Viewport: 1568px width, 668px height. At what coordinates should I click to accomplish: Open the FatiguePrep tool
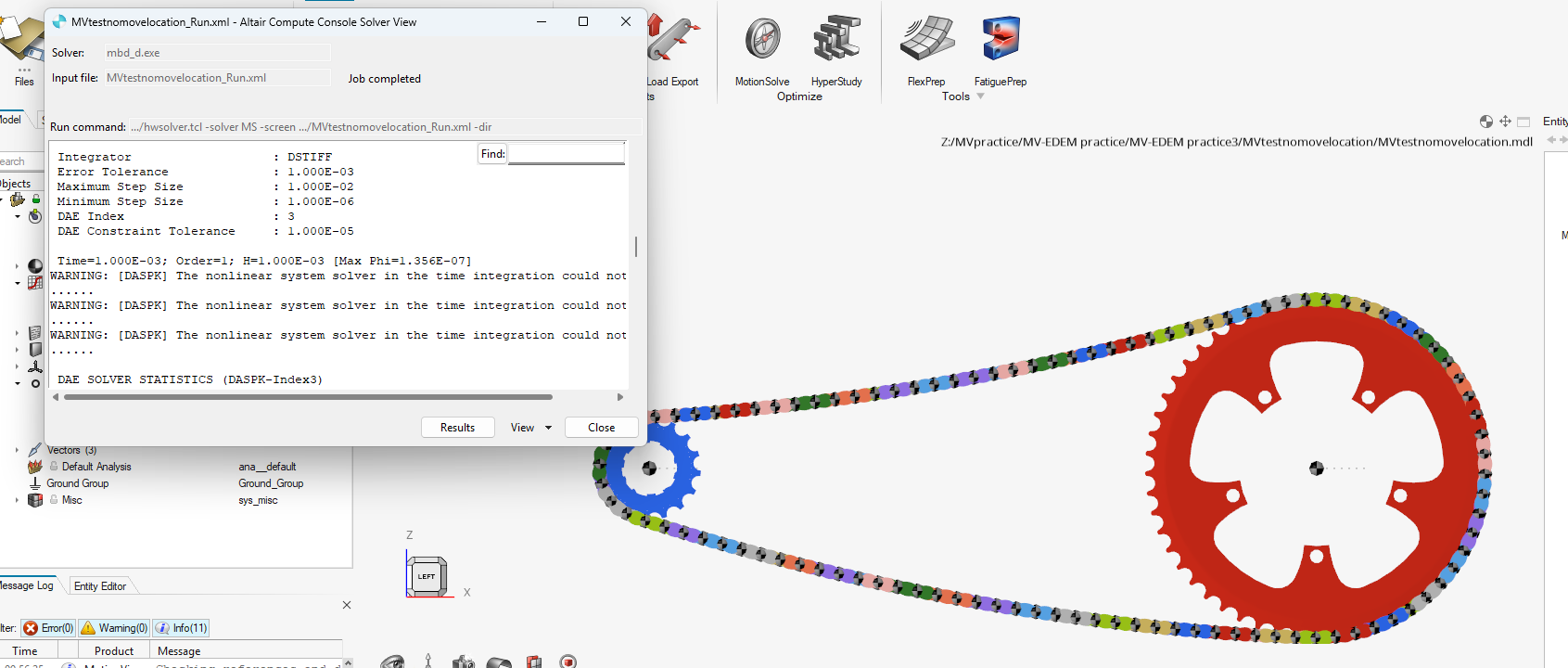point(1001,52)
